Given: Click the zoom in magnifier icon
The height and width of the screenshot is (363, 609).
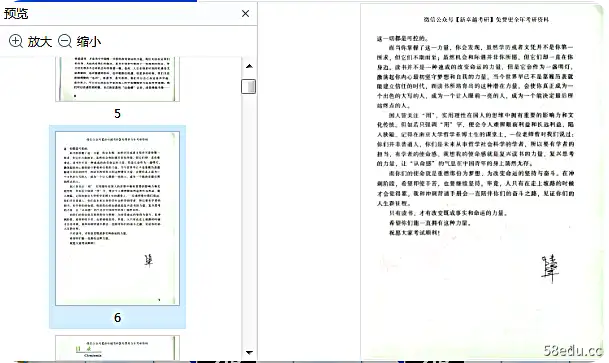Looking at the screenshot, I should 16,41.
